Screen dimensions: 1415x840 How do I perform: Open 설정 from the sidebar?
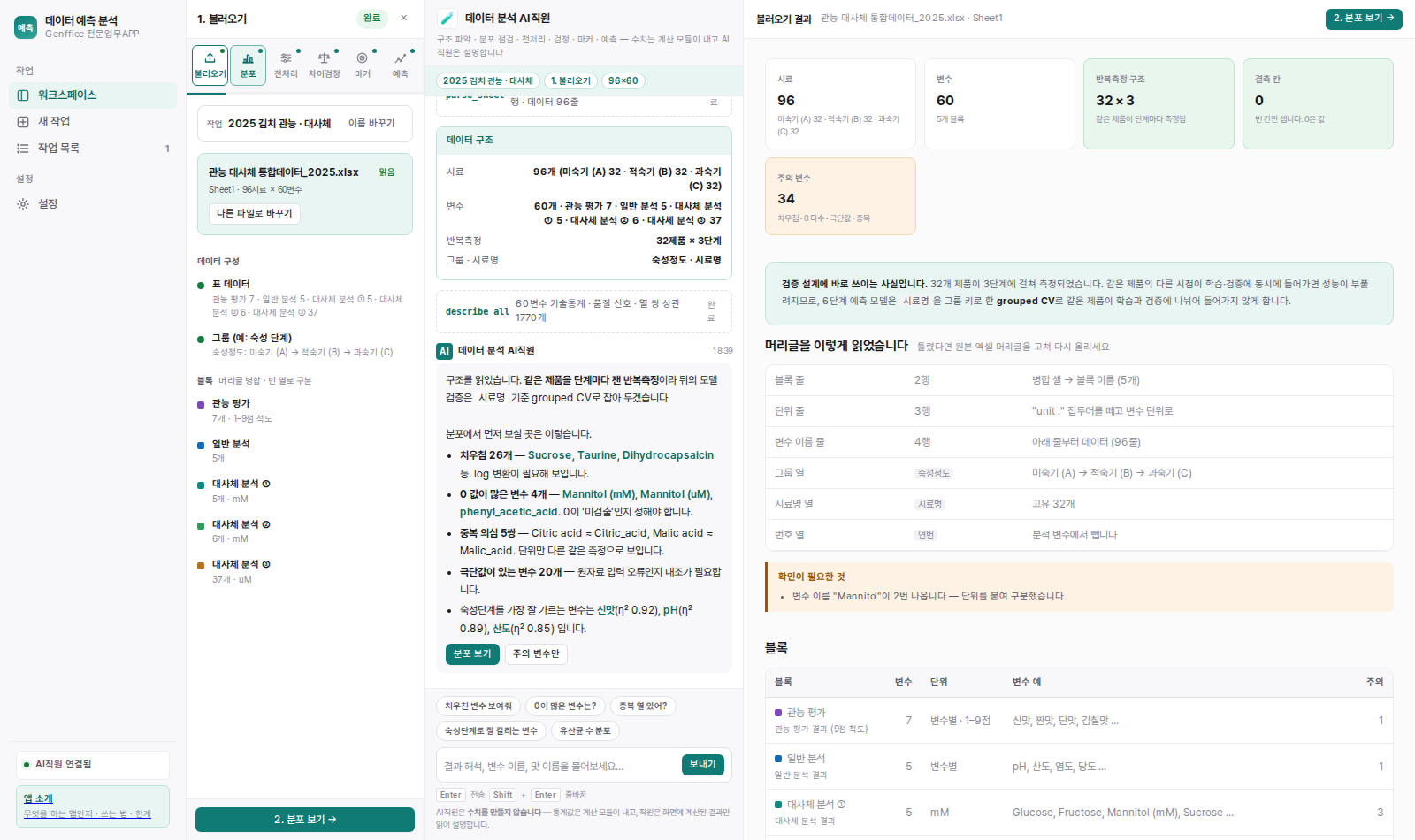point(93,203)
